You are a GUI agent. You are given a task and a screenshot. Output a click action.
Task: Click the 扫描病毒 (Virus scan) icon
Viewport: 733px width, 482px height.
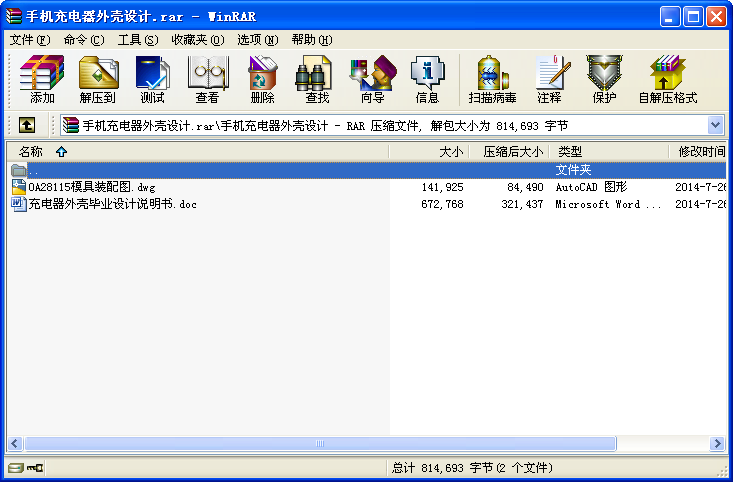click(492, 79)
